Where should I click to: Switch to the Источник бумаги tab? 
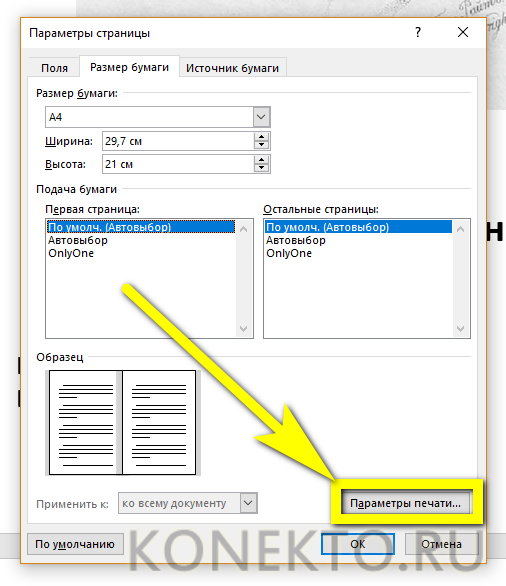(232, 68)
